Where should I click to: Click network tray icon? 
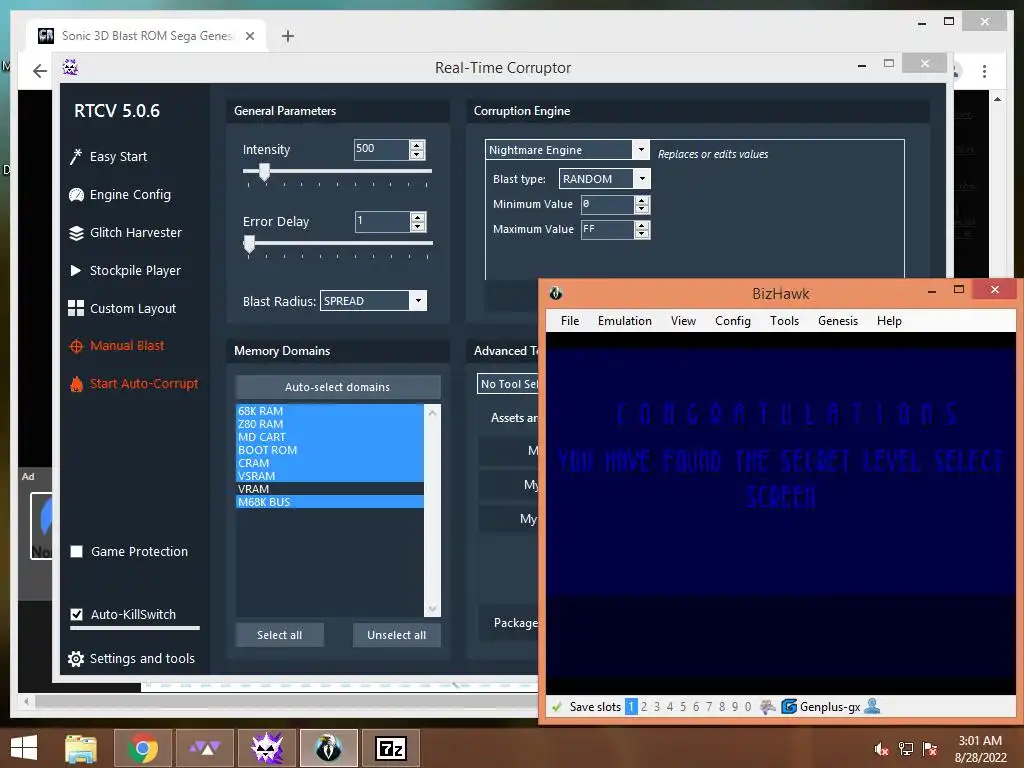(x=906, y=749)
